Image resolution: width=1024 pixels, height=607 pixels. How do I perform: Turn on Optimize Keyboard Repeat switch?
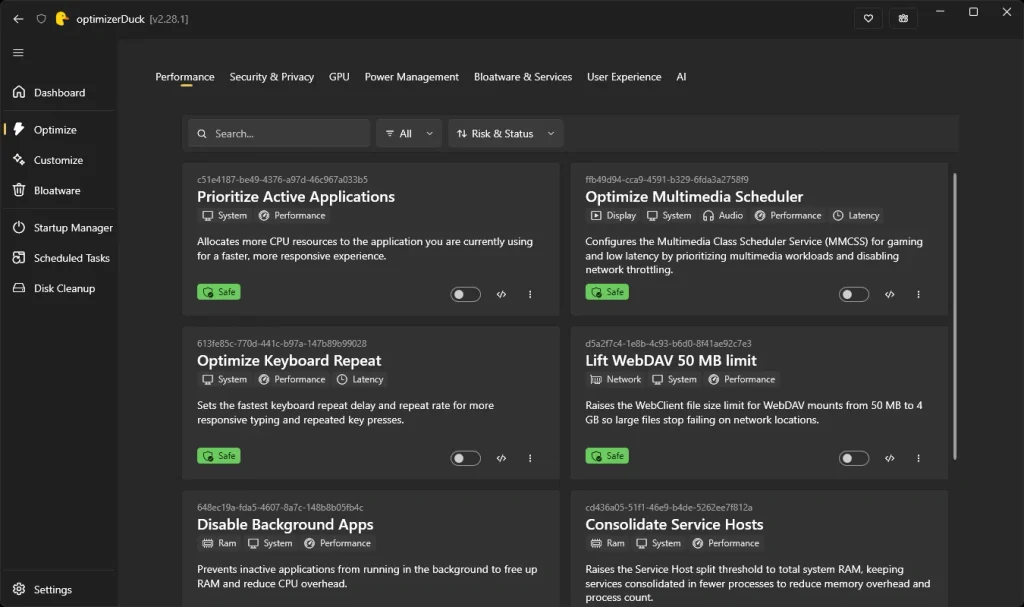[466, 458]
